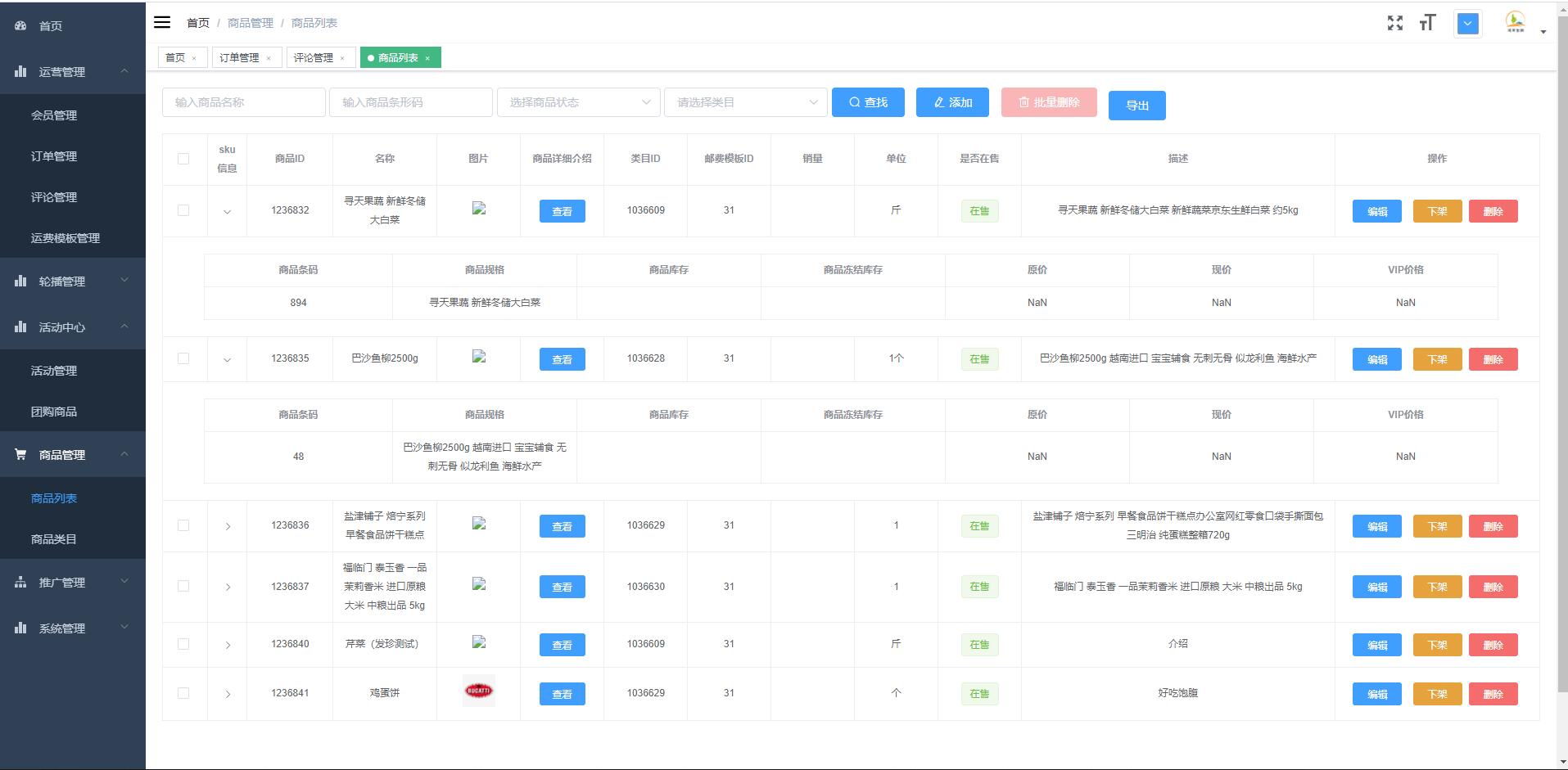Open 会员管理 in the sidebar
The width and height of the screenshot is (1568, 770).
[x=73, y=115]
